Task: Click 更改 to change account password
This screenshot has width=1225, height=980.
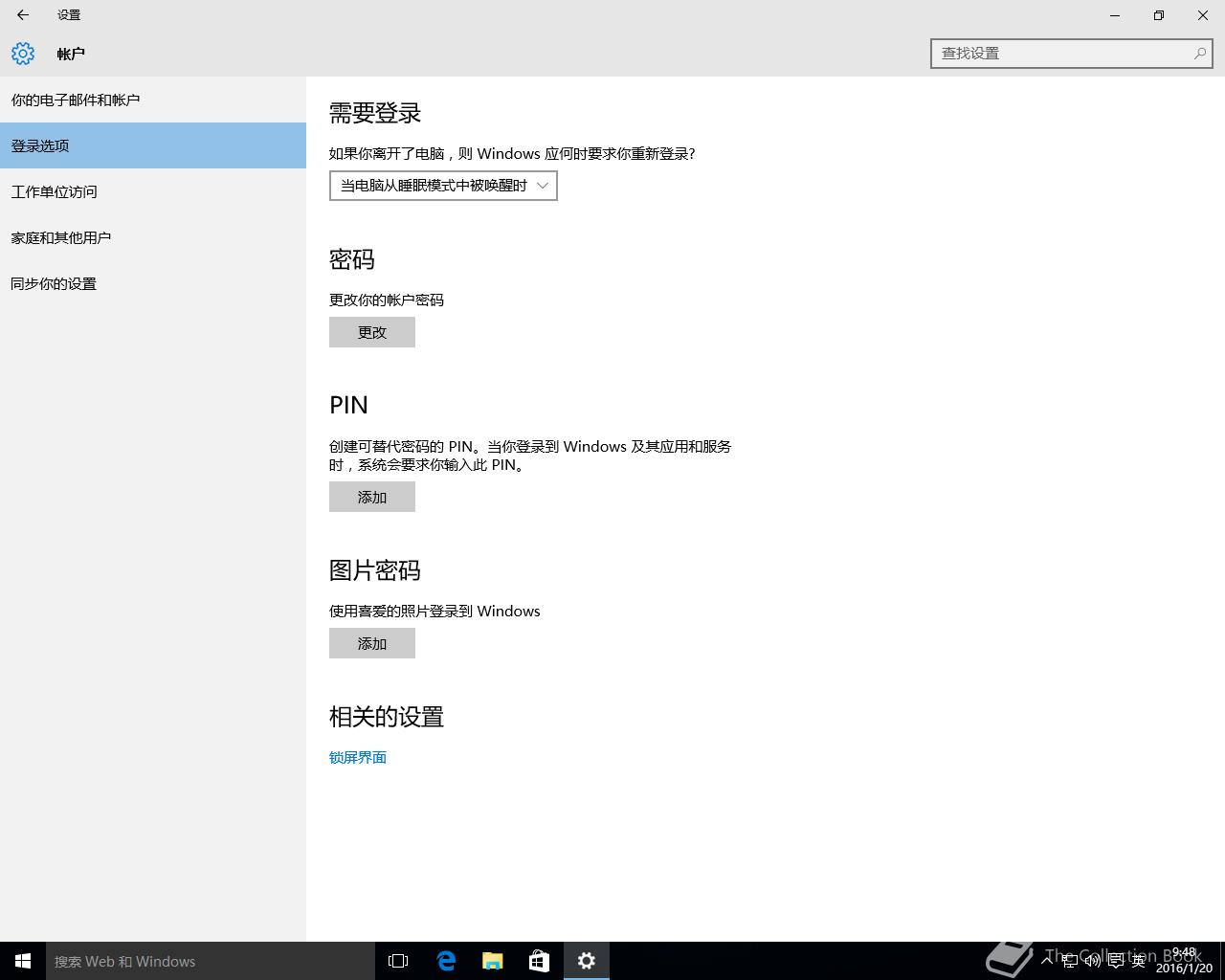Action: pyautogui.click(x=372, y=332)
